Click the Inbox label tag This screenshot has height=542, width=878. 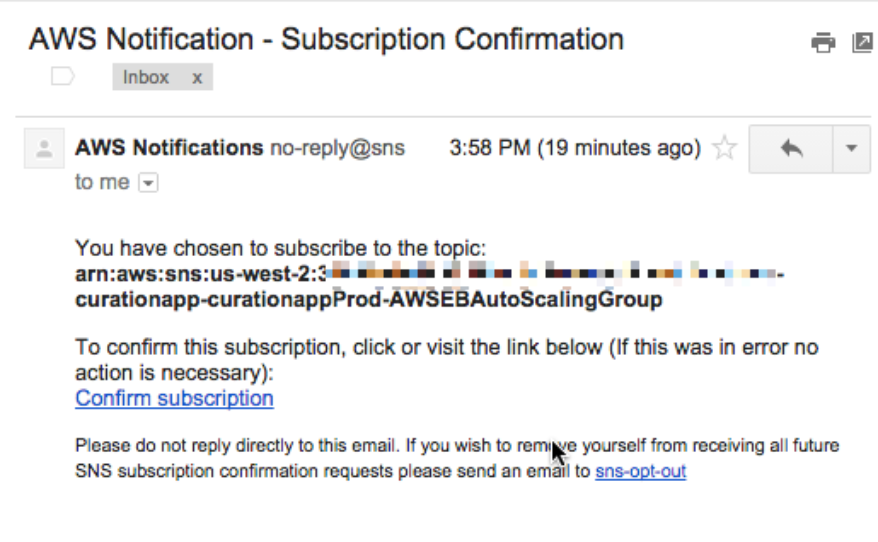pos(146,77)
